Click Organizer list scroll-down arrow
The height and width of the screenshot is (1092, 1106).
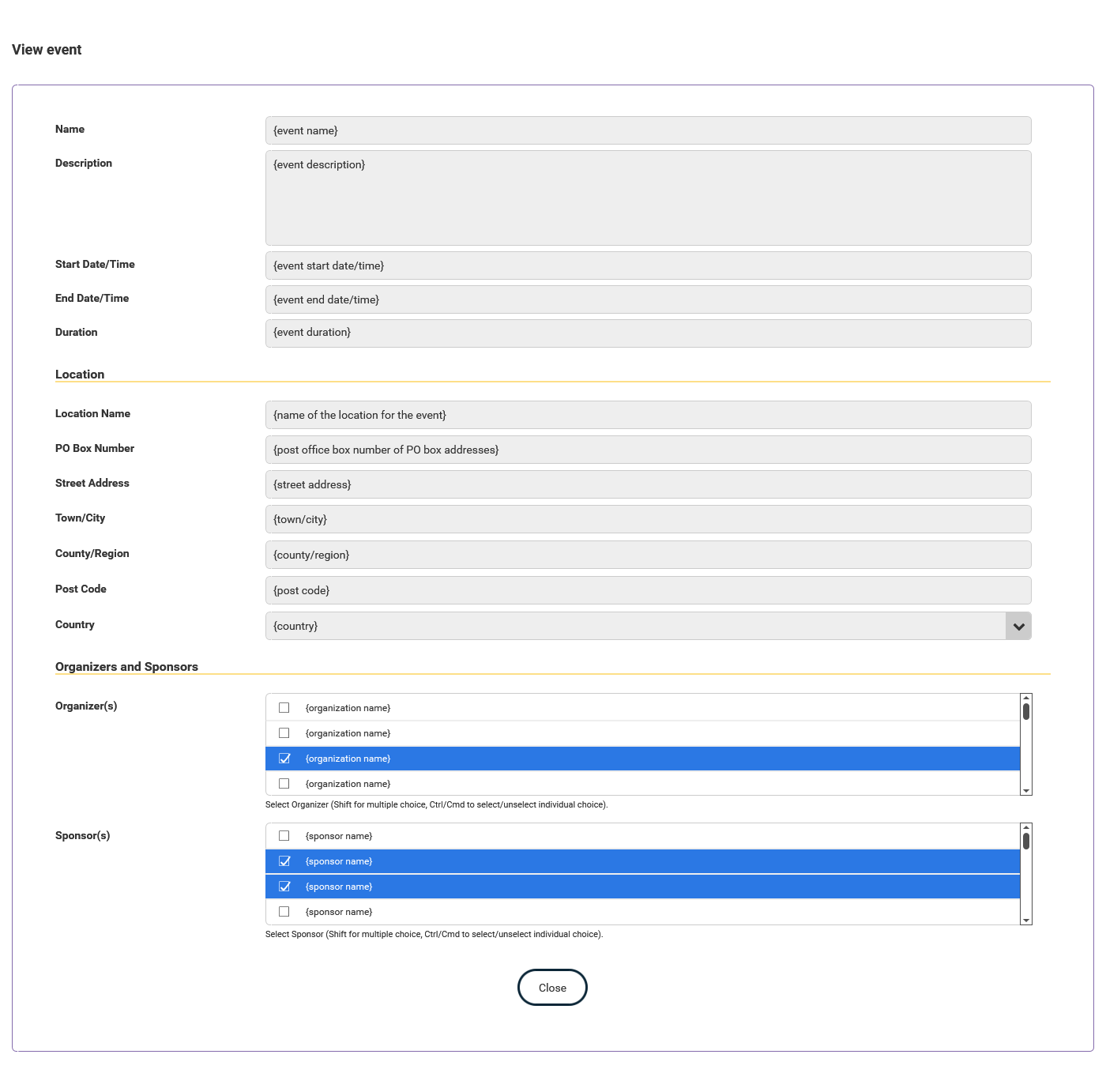1026,791
